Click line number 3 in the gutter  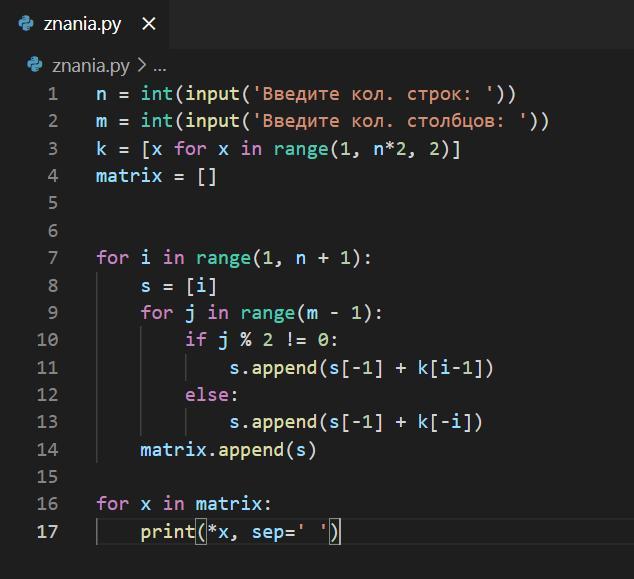(53, 149)
